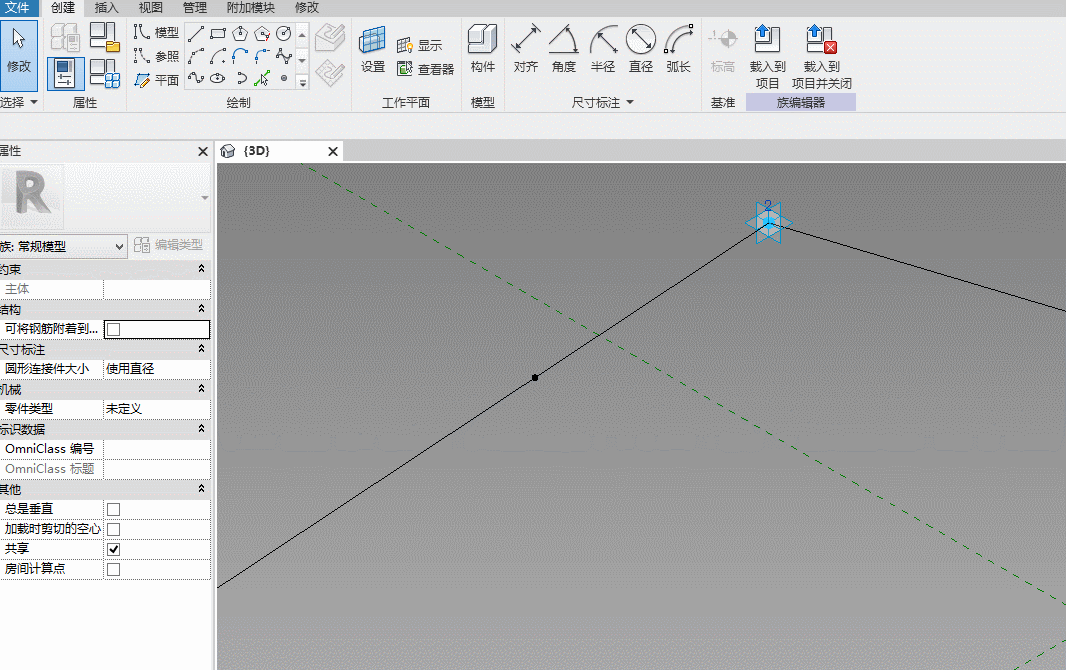Select the Ellipse draw tool
1066x670 pixels.
[218, 78]
